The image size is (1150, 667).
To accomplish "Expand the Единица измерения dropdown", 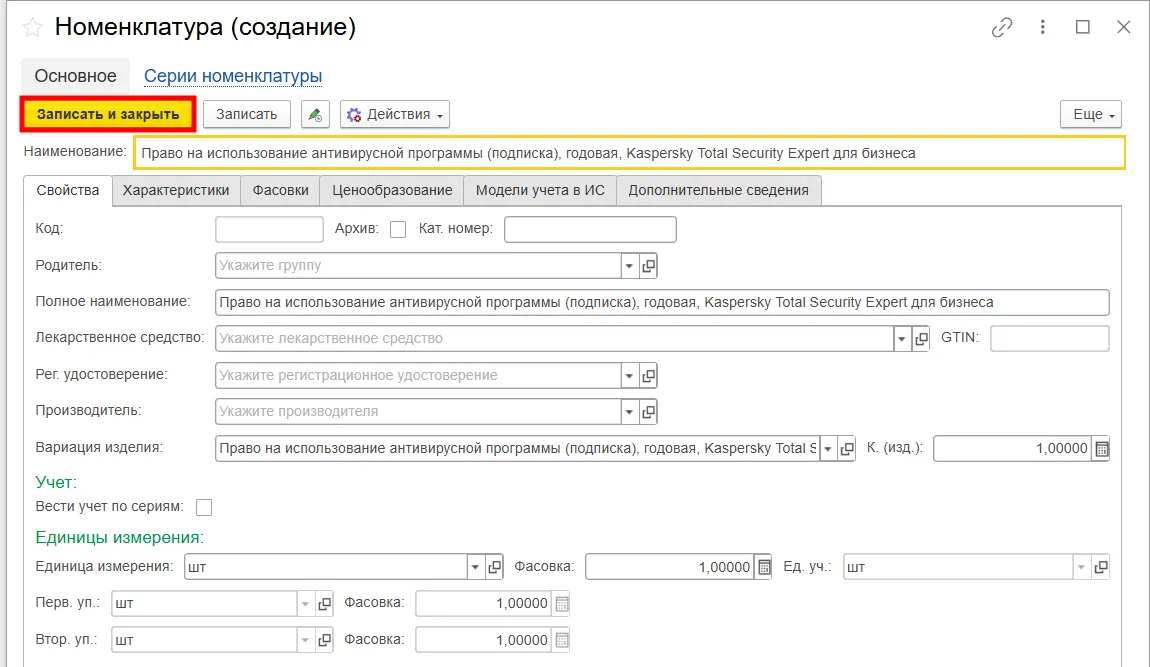I will click(x=475, y=567).
